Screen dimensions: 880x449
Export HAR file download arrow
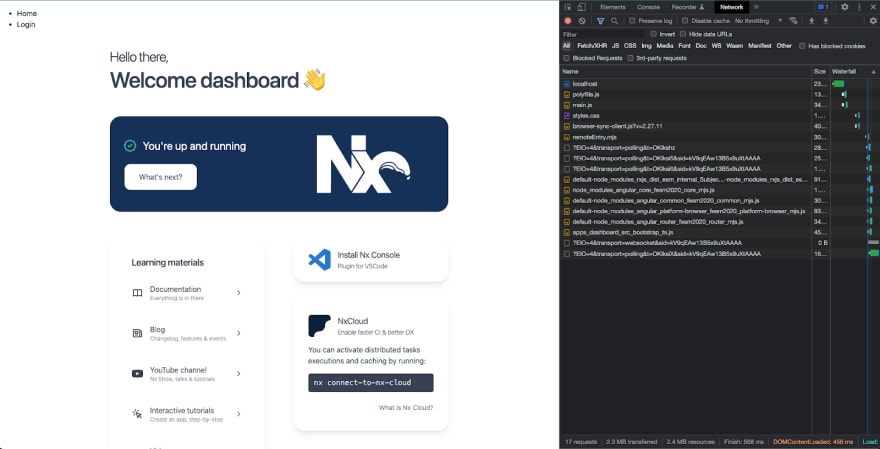point(826,21)
